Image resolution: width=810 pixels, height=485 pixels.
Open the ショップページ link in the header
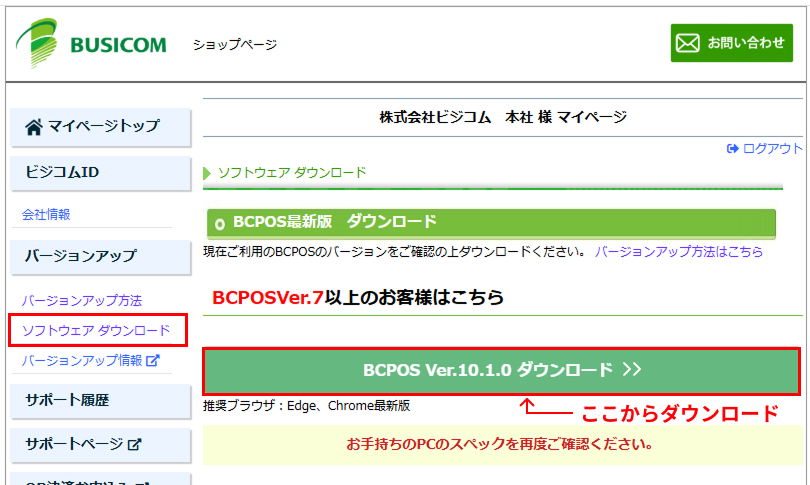[x=235, y=44]
